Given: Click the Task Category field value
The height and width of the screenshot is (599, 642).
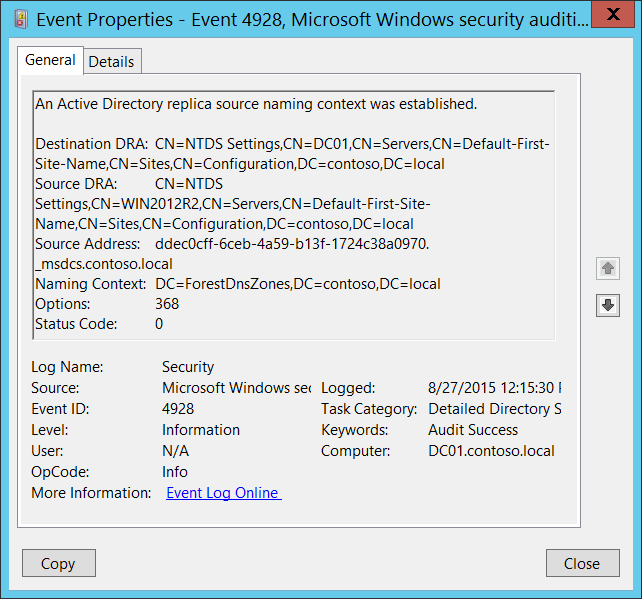Looking at the screenshot, I should click(494, 409).
